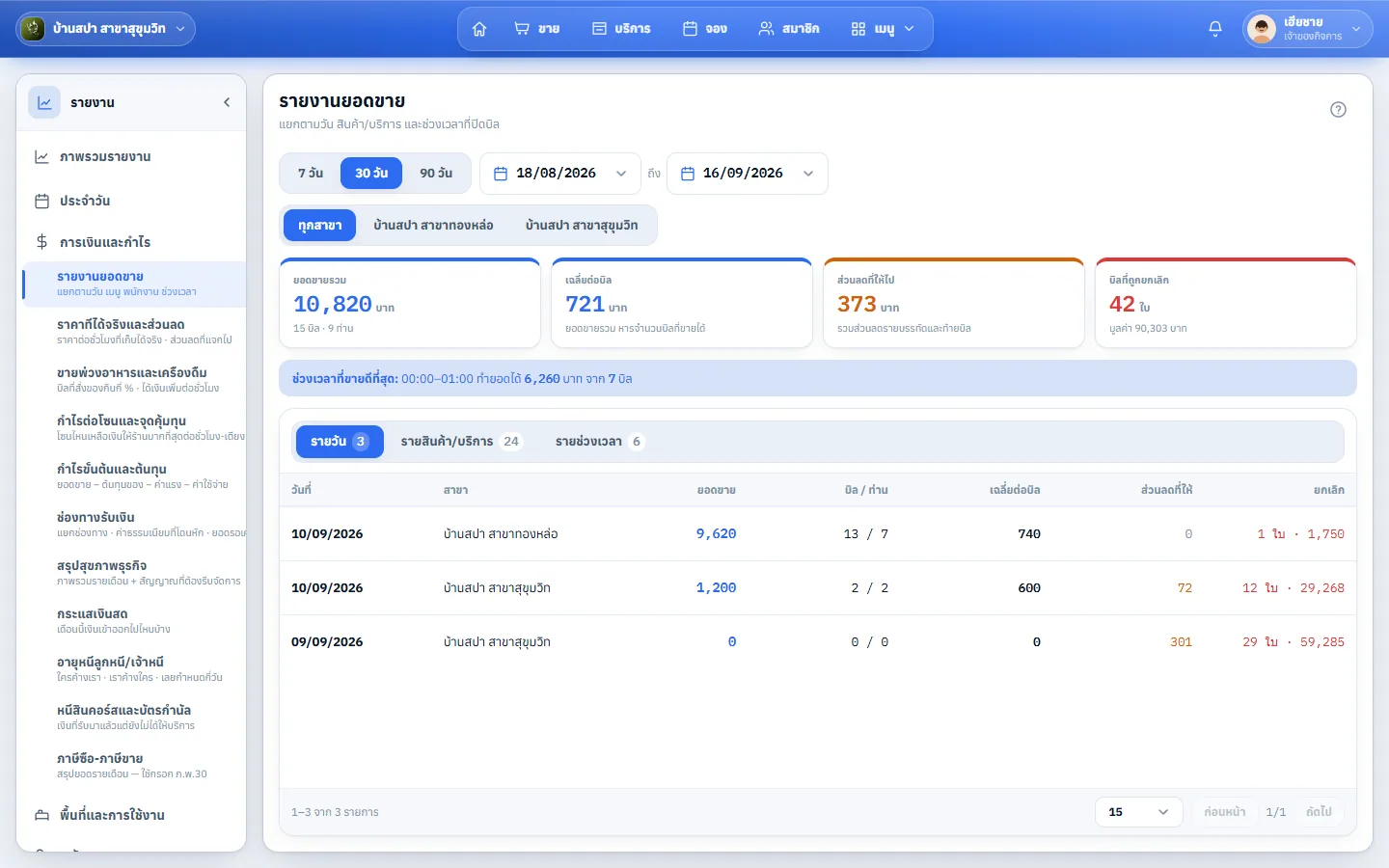Click calendar icon in the 16/09/2026 date field
1389x868 pixels.
point(688,174)
